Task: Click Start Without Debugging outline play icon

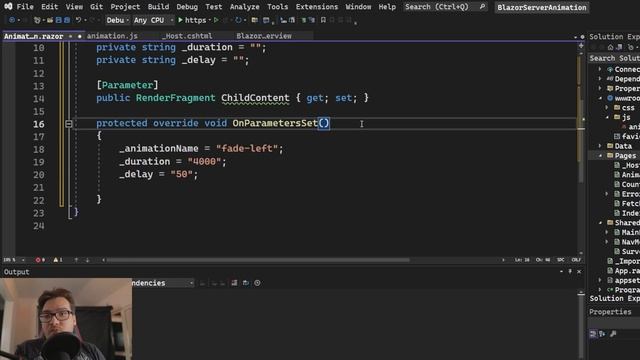Action: 216,20
